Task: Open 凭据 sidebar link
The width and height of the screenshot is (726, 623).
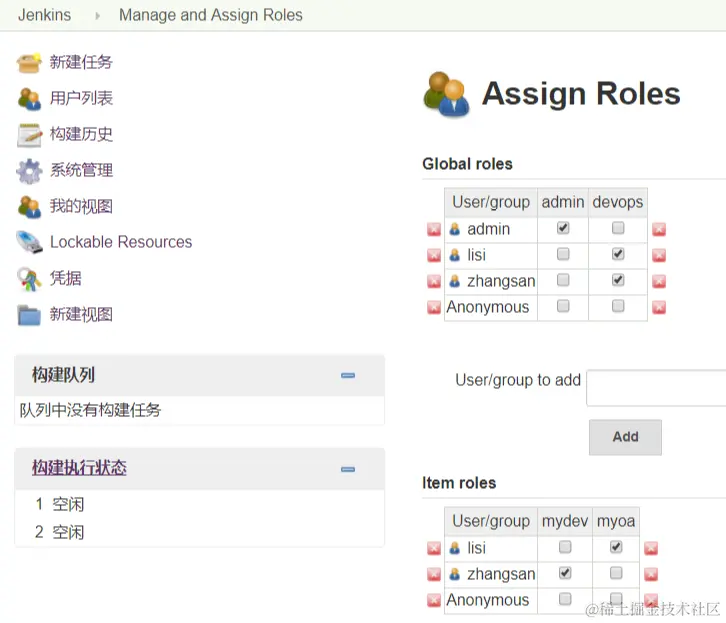Action: [65, 279]
